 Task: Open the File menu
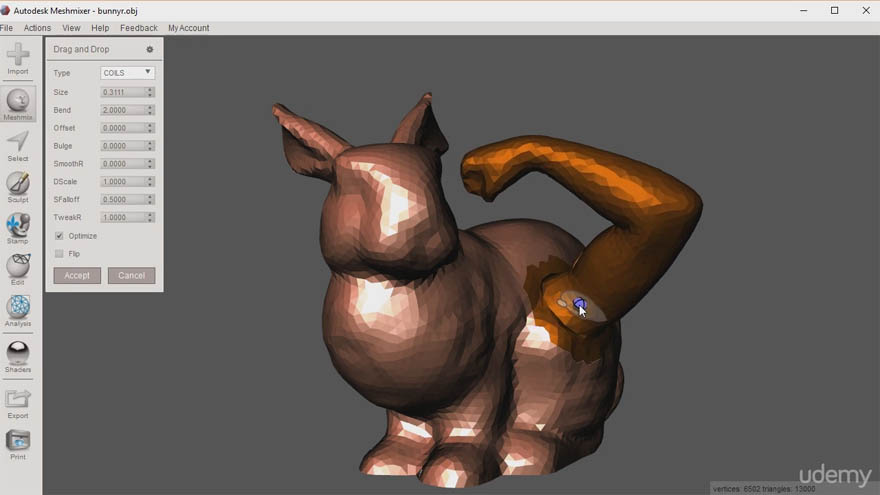(x=7, y=28)
